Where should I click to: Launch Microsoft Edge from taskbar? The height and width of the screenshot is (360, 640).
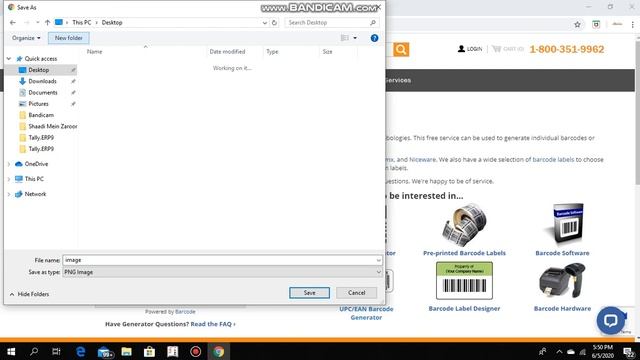tap(81, 351)
